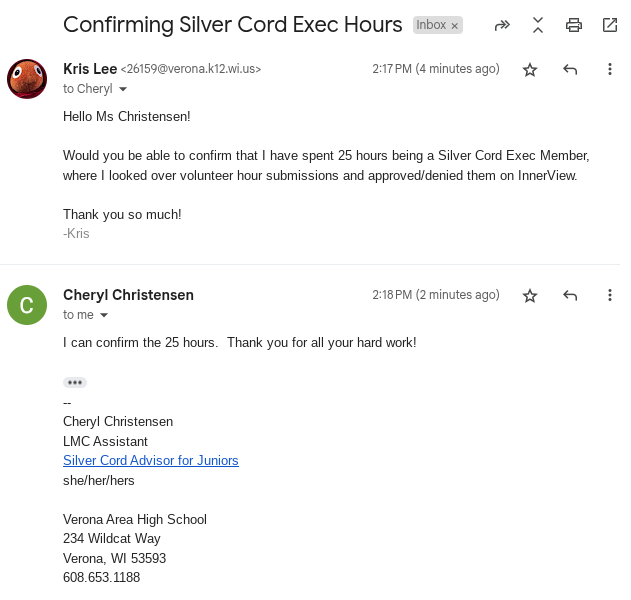Remove the Inbox label using its X
The height and width of the screenshot is (600, 631).
(x=455, y=25)
